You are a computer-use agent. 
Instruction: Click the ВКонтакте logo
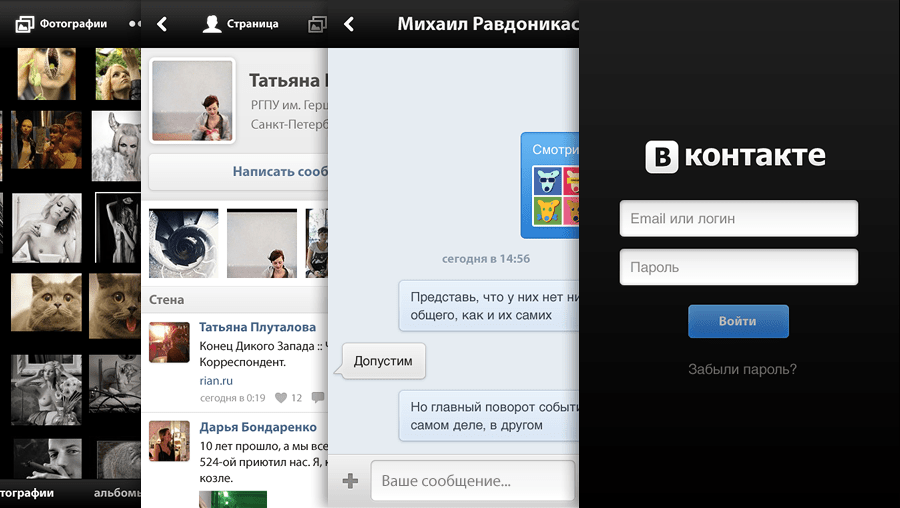[735, 156]
